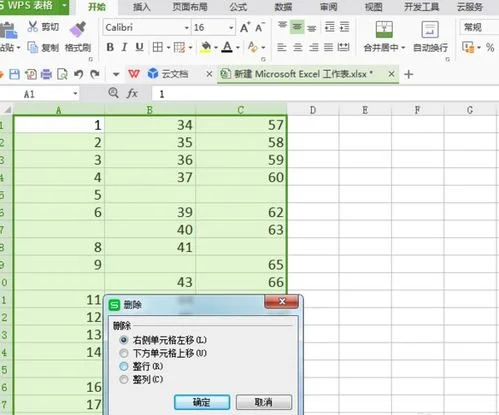This screenshot has width=499, height=415.
Task: Click the select-all corner triangle
Action: tap(7, 110)
